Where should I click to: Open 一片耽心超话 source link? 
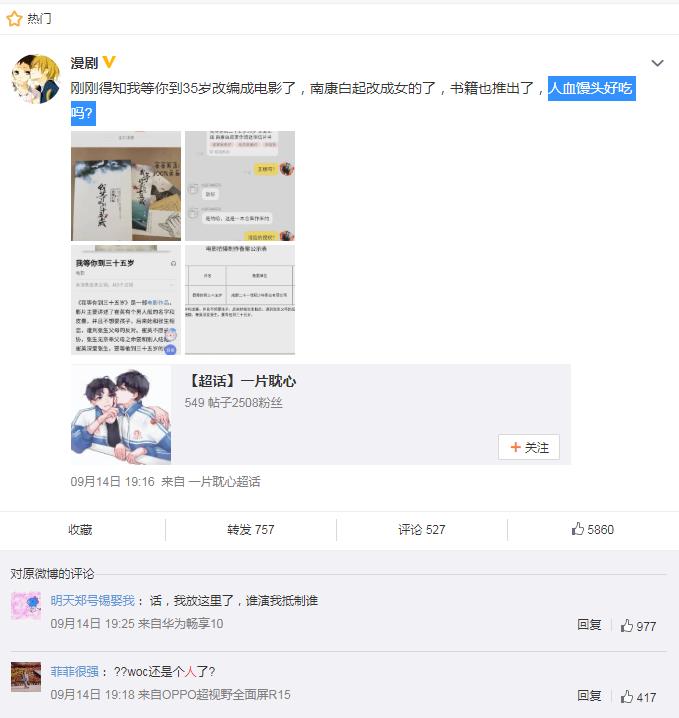(224, 482)
